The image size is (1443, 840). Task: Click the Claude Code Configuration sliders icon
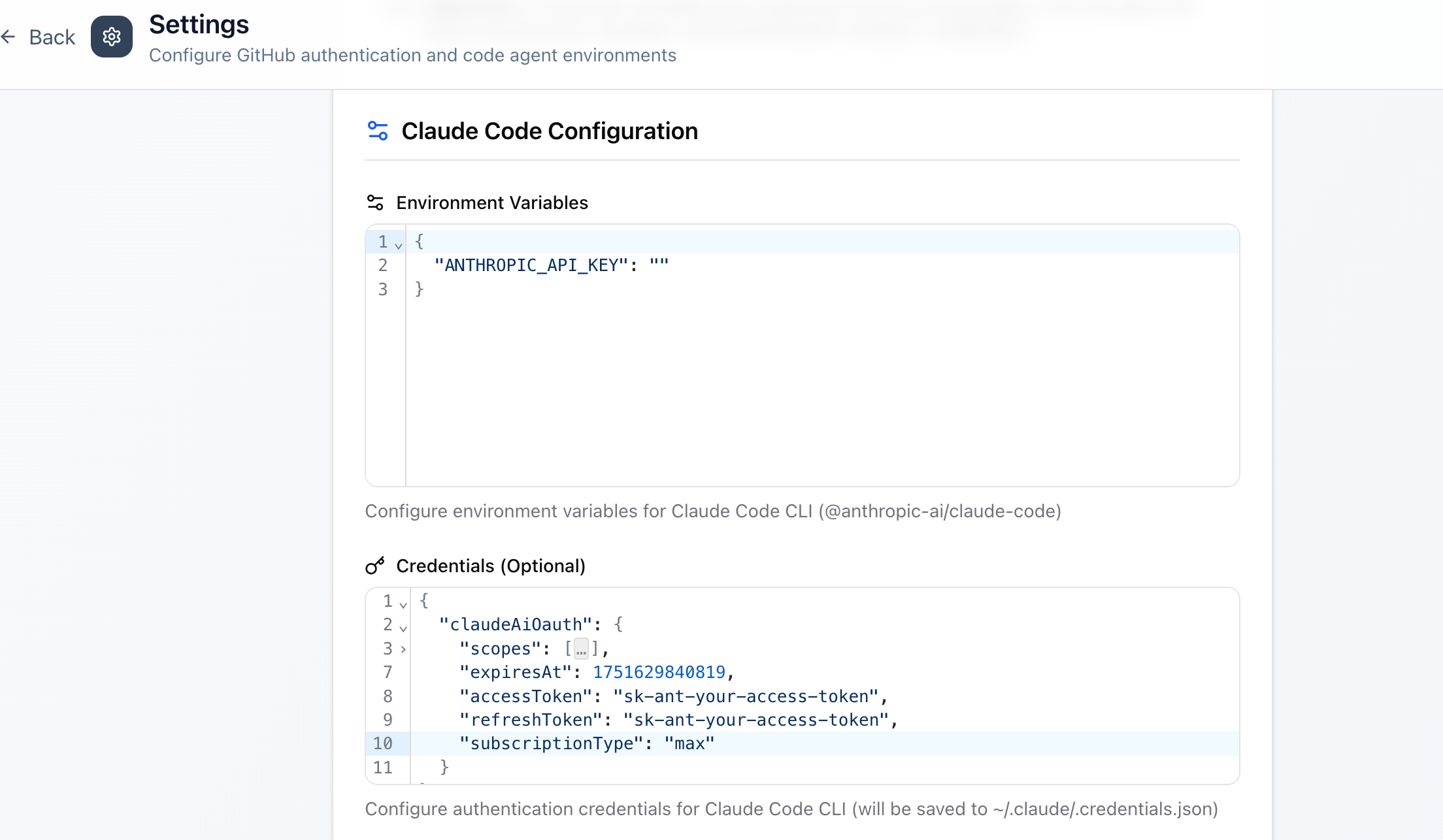(378, 131)
